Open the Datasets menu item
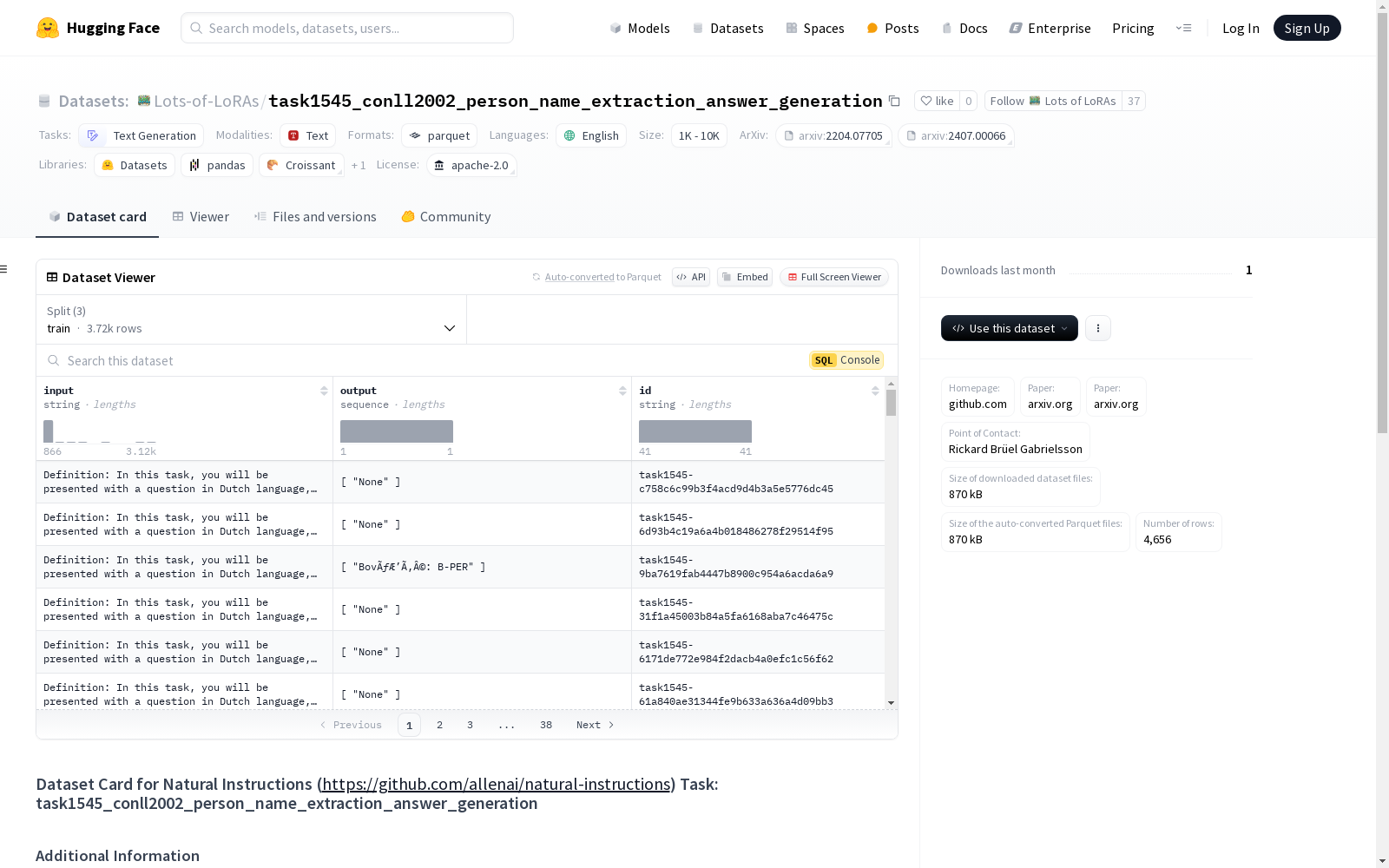Screen dimensions: 1389x868 [727, 28]
